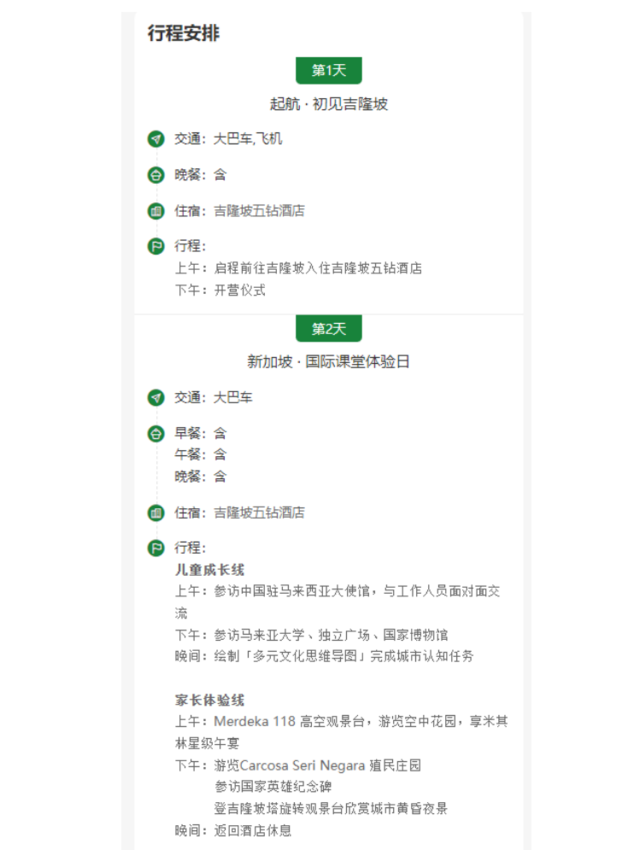The image size is (640, 850).
Task: Click the Day 1 itinerary (行程) flag icon
Action: coord(156,246)
